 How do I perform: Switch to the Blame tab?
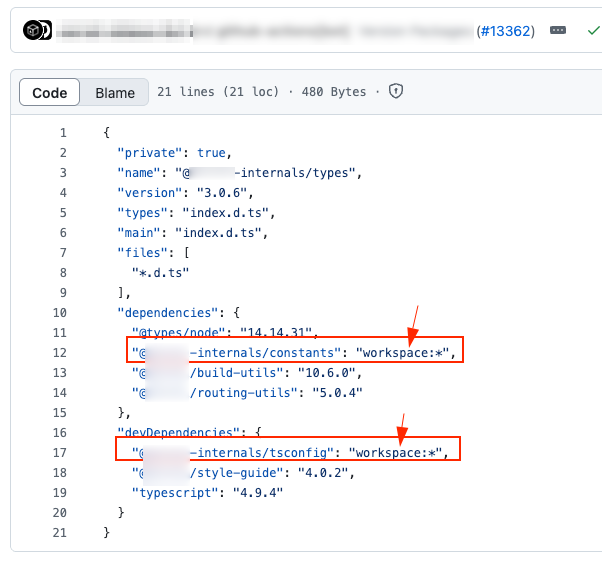(x=115, y=93)
